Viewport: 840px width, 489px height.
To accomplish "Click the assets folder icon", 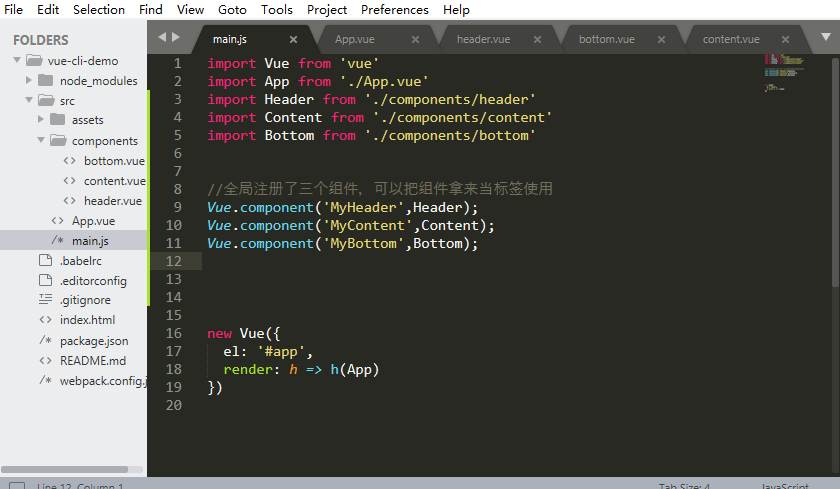I will point(57,119).
